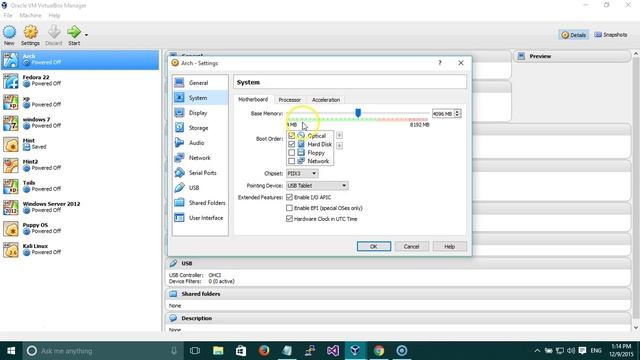Click Cancel in the settings dialog
Viewport: 640px width, 360px height.
(411, 247)
